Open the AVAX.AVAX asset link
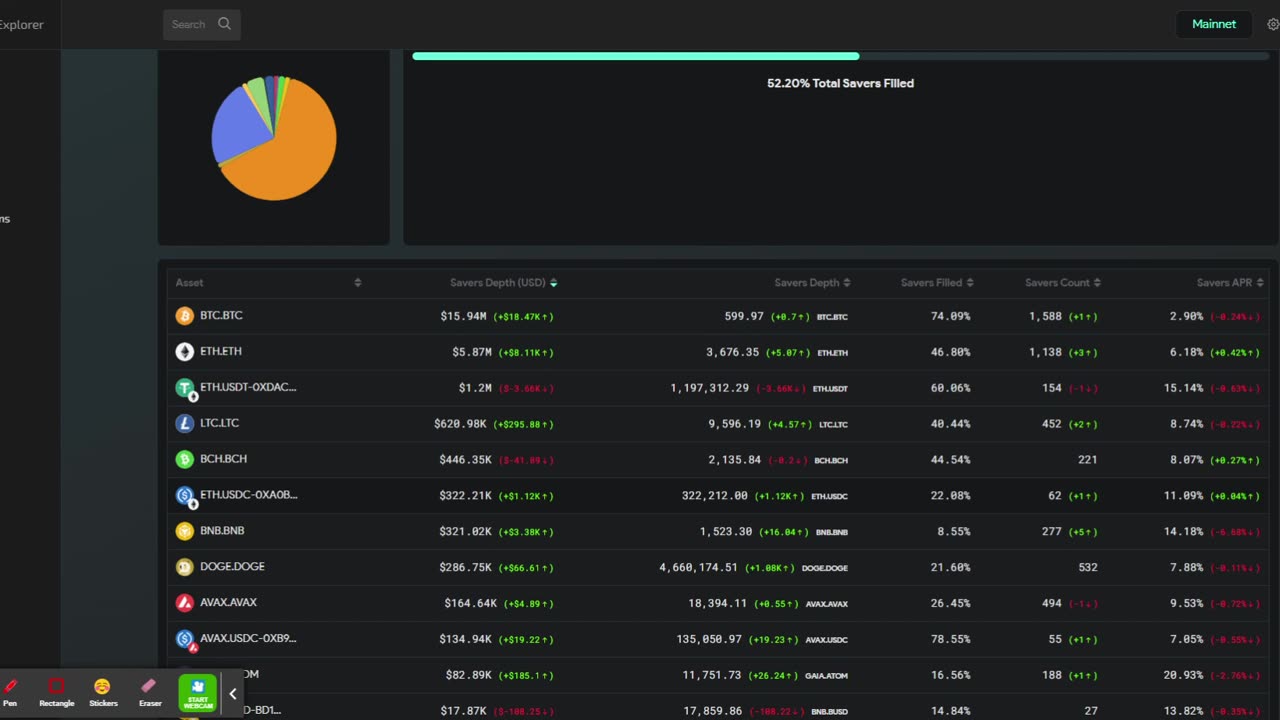Viewport: 1280px width, 720px height. (x=228, y=603)
